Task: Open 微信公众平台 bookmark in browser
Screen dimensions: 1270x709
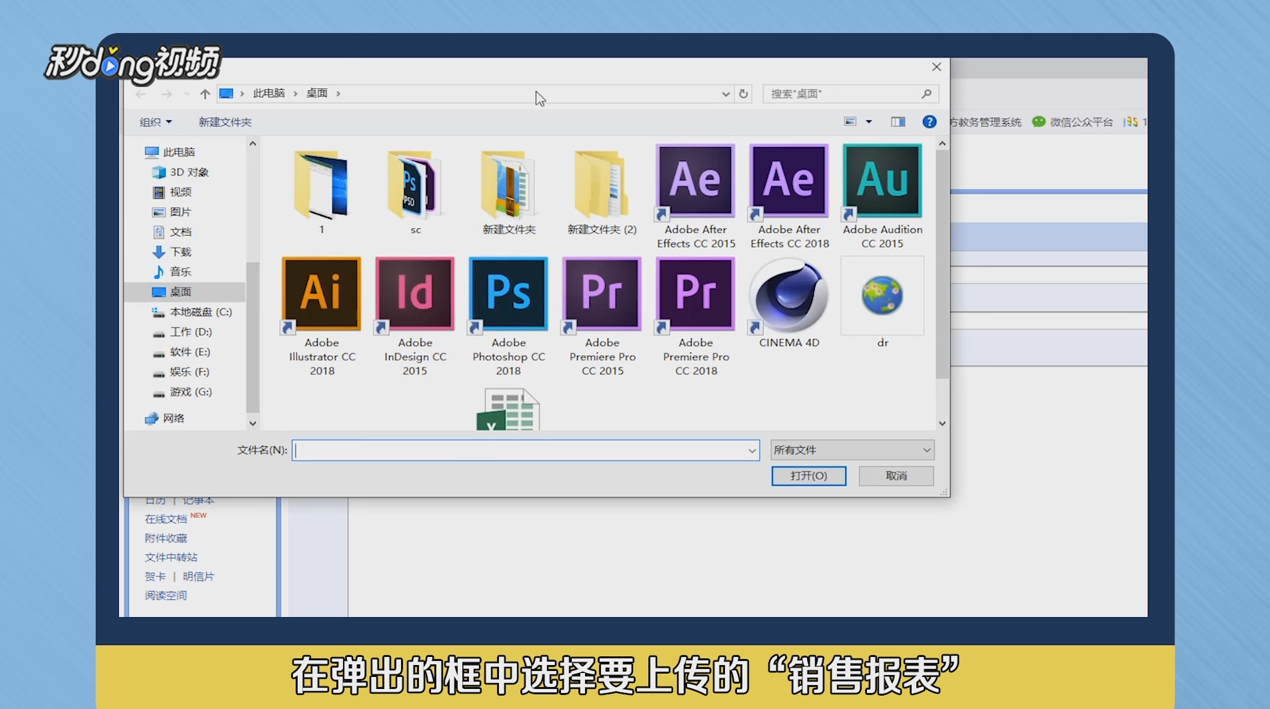Action: (x=1073, y=122)
